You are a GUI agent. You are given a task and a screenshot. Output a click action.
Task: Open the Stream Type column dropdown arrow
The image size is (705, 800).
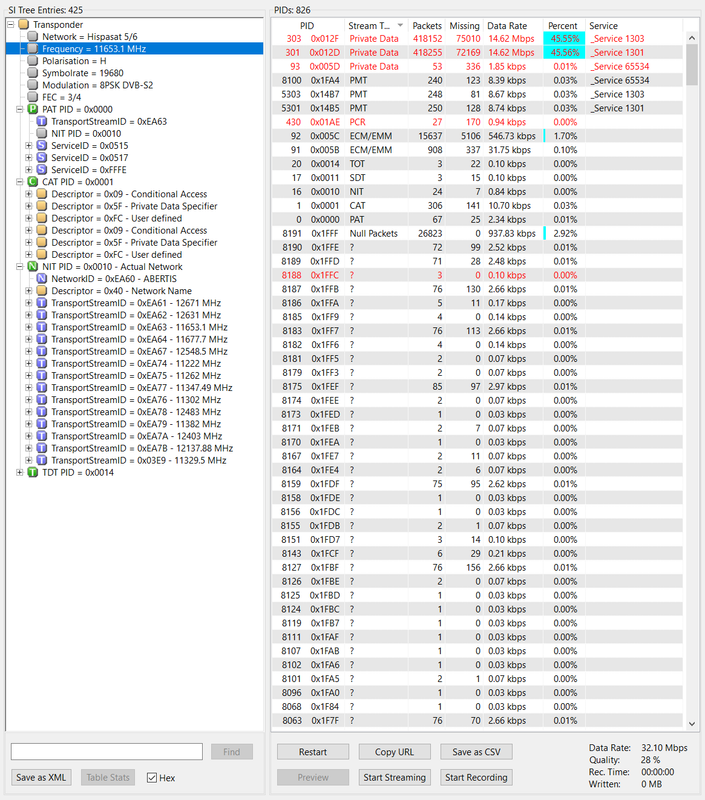click(400, 25)
